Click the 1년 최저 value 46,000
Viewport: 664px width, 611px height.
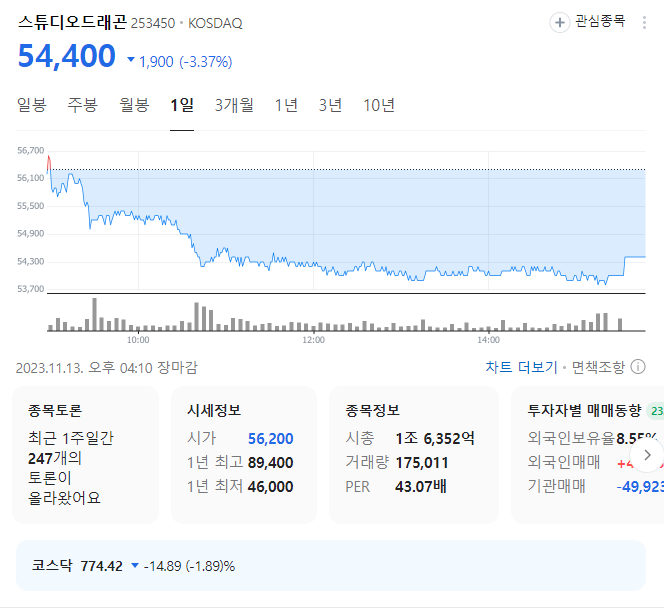tap(271, 487)
